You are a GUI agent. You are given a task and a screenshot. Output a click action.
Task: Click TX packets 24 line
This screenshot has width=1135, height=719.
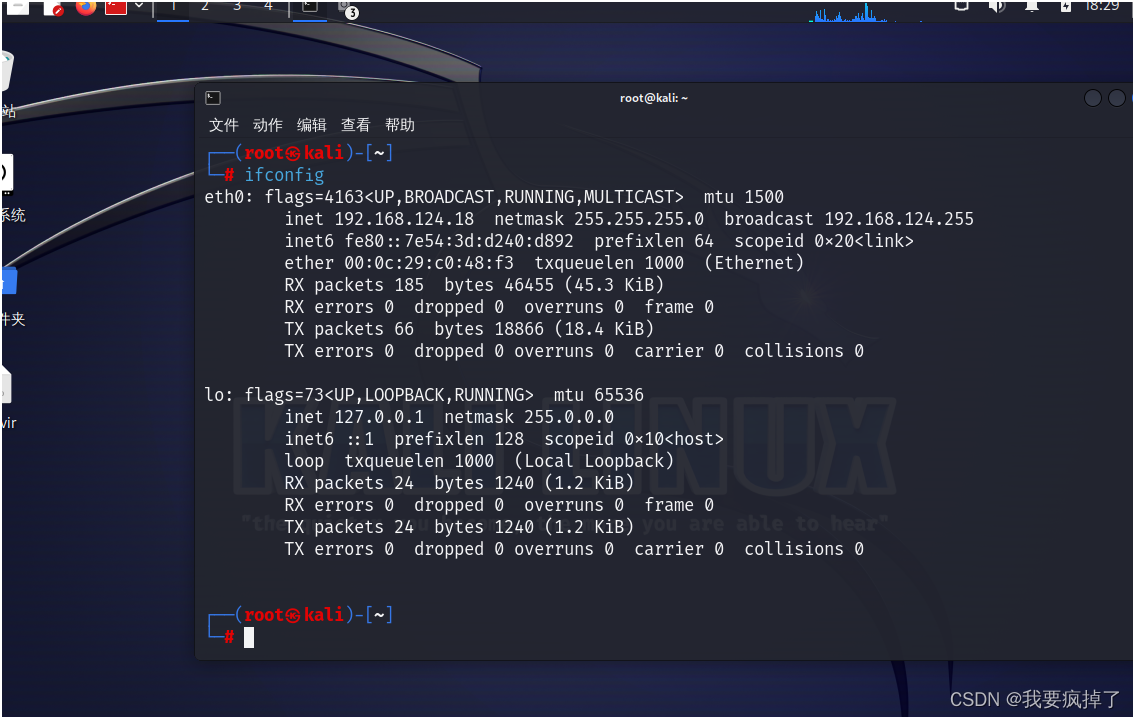pos(459,526)
